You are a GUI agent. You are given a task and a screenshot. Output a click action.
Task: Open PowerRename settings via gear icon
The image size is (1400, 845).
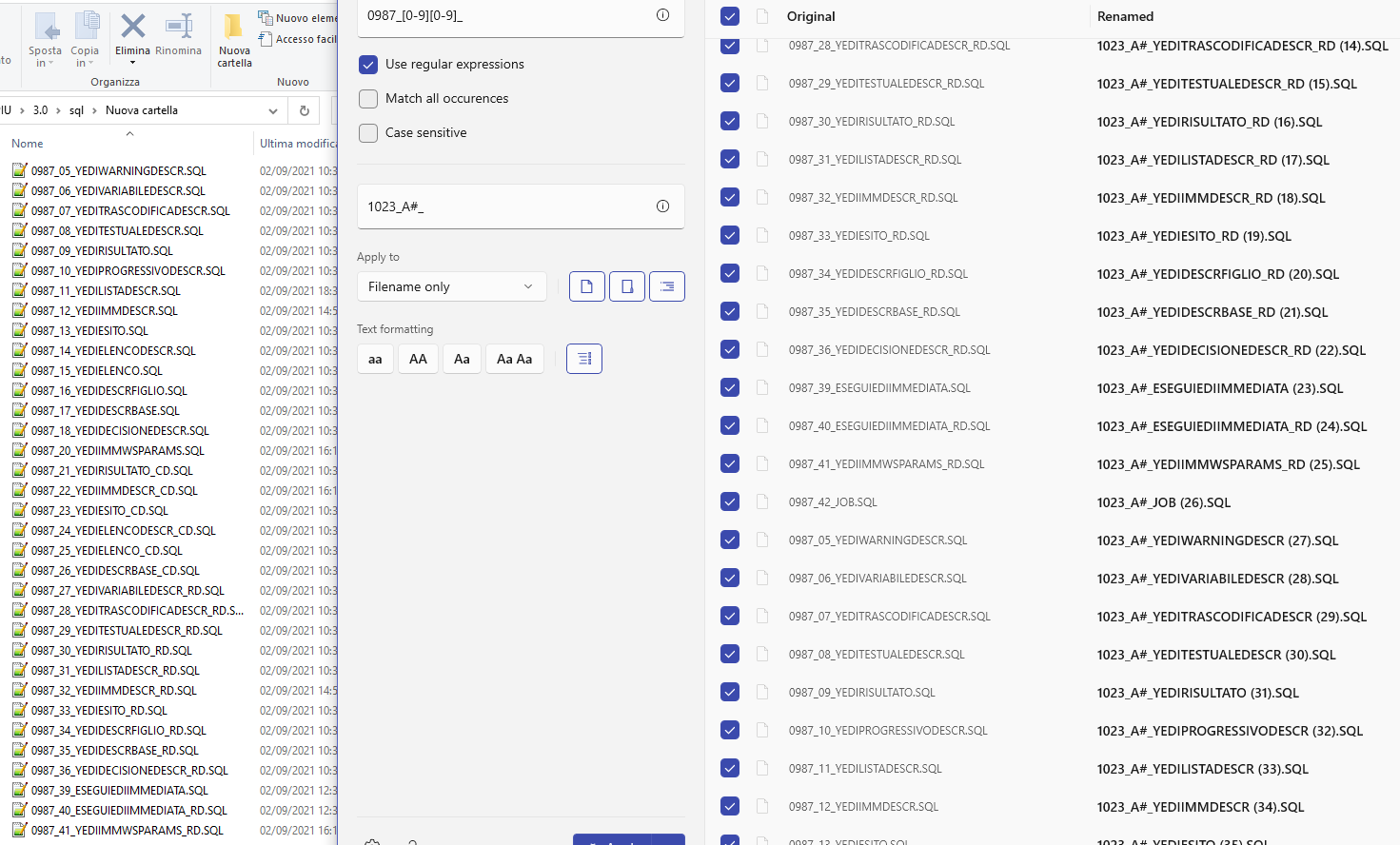[x=372, y=840]
